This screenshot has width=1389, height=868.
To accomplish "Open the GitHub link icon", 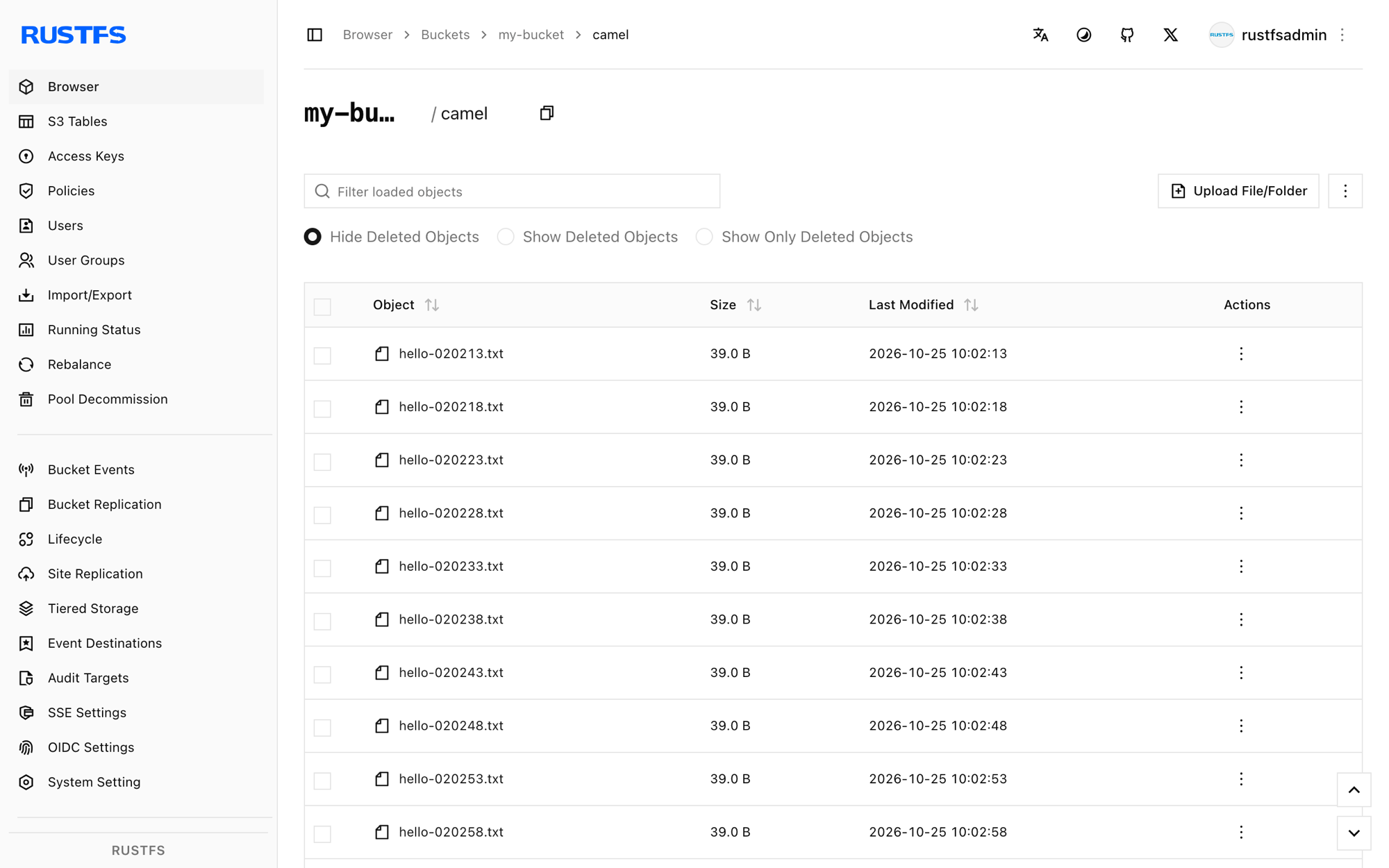I will pyautogui.click(x=1127, y=35).
